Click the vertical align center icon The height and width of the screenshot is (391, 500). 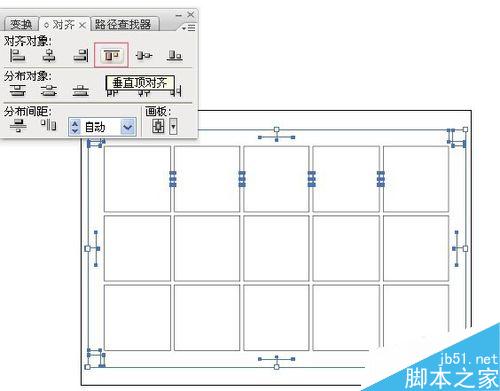pos(144,55)
